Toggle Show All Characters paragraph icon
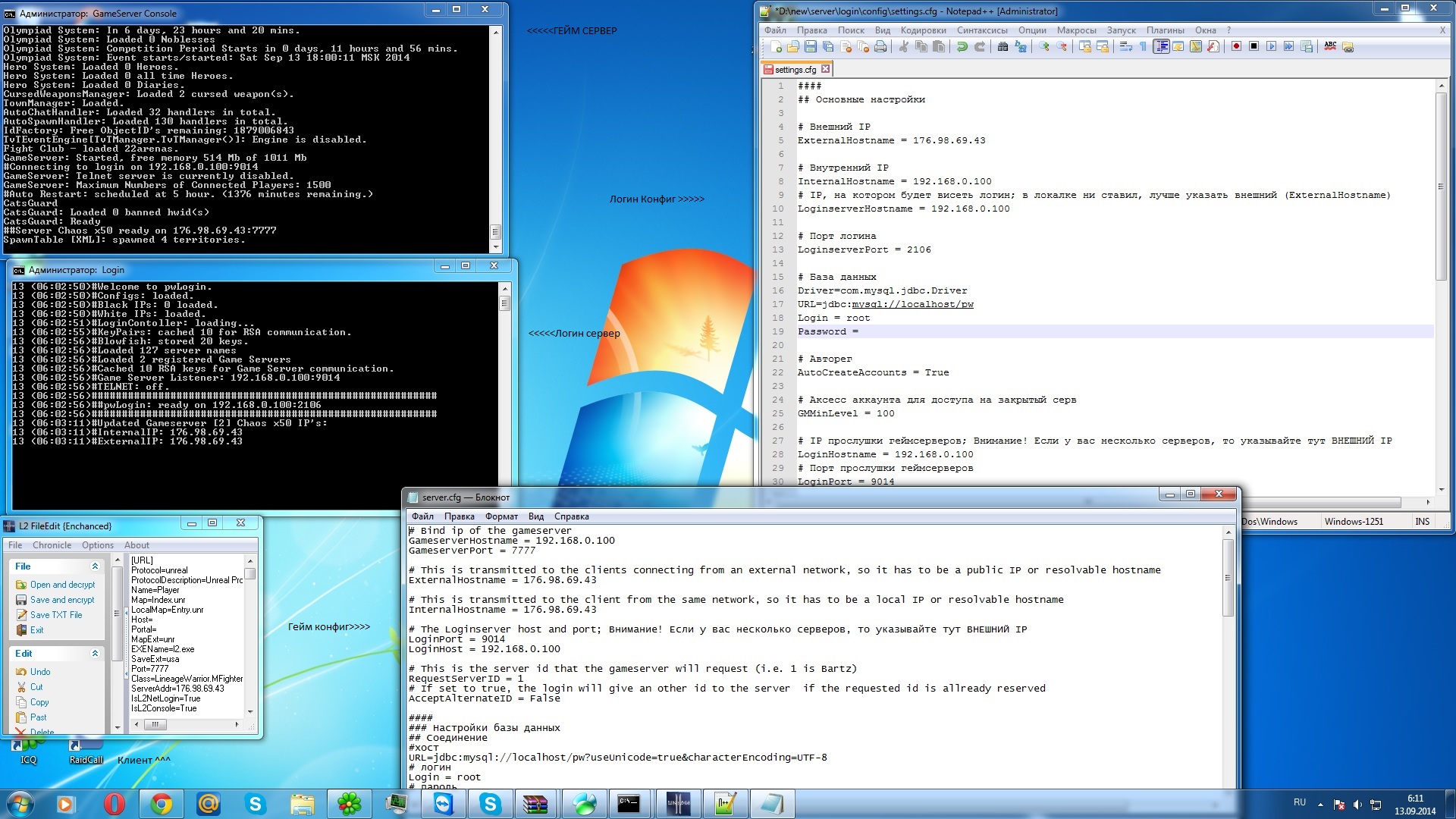1456x819 pixels. pos(1143,46)
